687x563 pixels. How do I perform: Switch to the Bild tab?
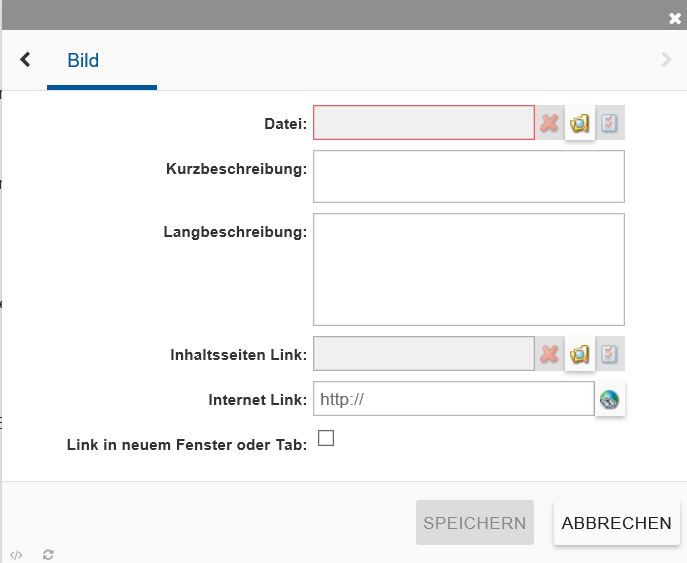point(83,61)
